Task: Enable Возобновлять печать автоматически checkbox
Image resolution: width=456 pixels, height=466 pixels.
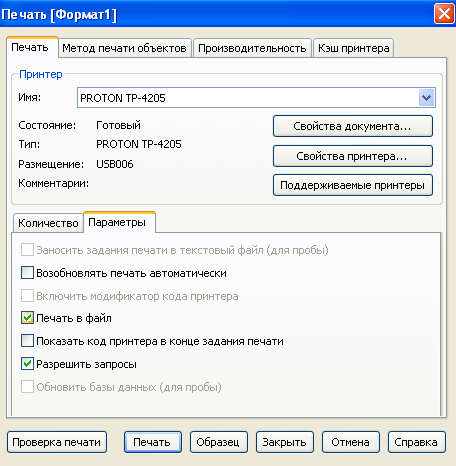Action: pyautogui.click(x=27, y=273)
